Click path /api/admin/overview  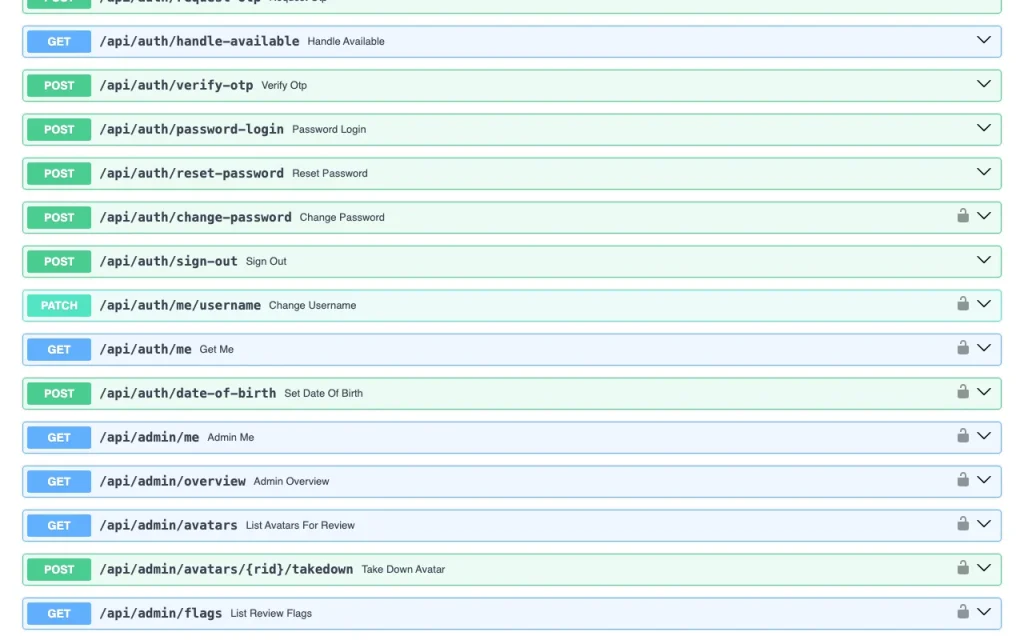tap(172, 481)
